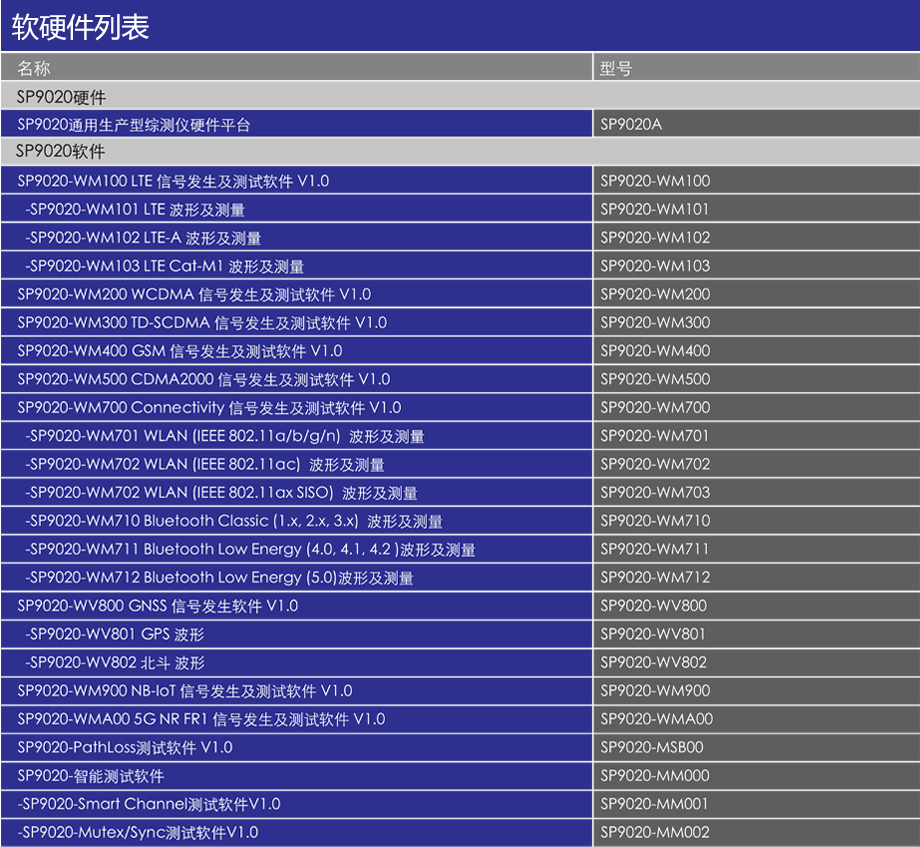
Task: Click SP9020-PathLoss测试软件 V1.0 name
Action: click(125, 747)
